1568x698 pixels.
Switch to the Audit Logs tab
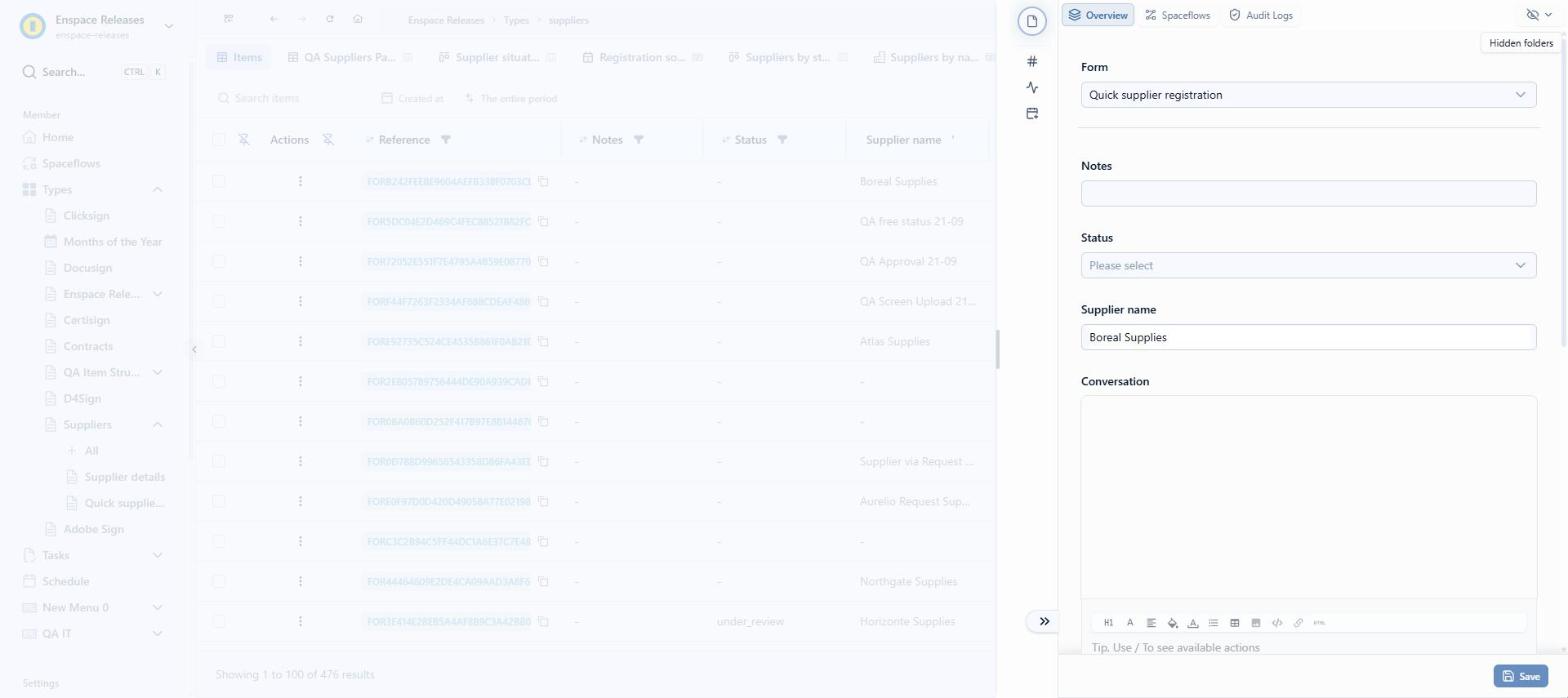(1260, 15)
